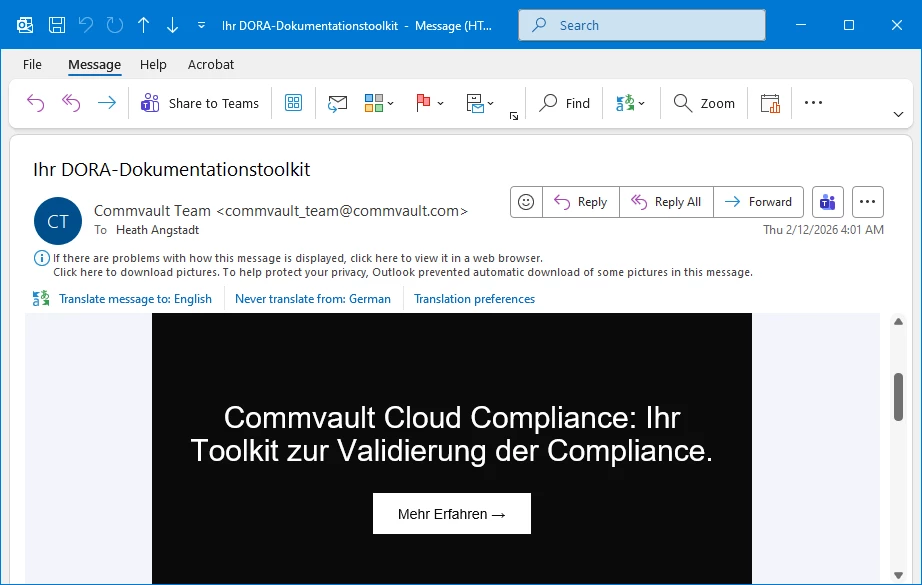Click the Translation preferences link
The image size is (922, 585).
click(474, 299)
